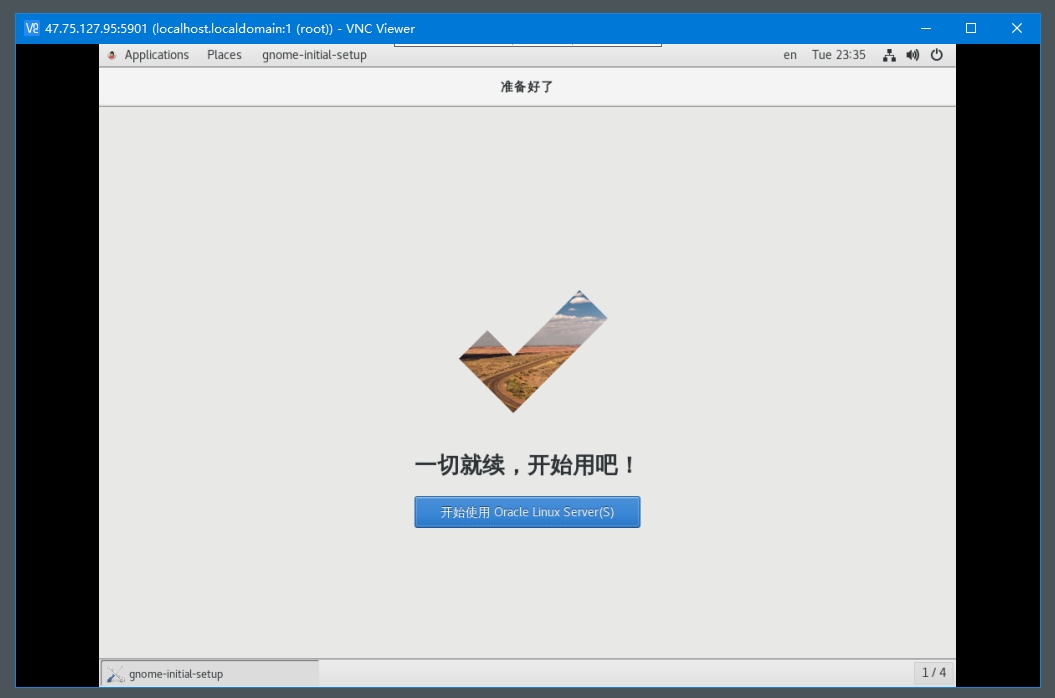Open the power menu icon
This screenshot has height=698, width=1055.
click(x=937, y=55)
